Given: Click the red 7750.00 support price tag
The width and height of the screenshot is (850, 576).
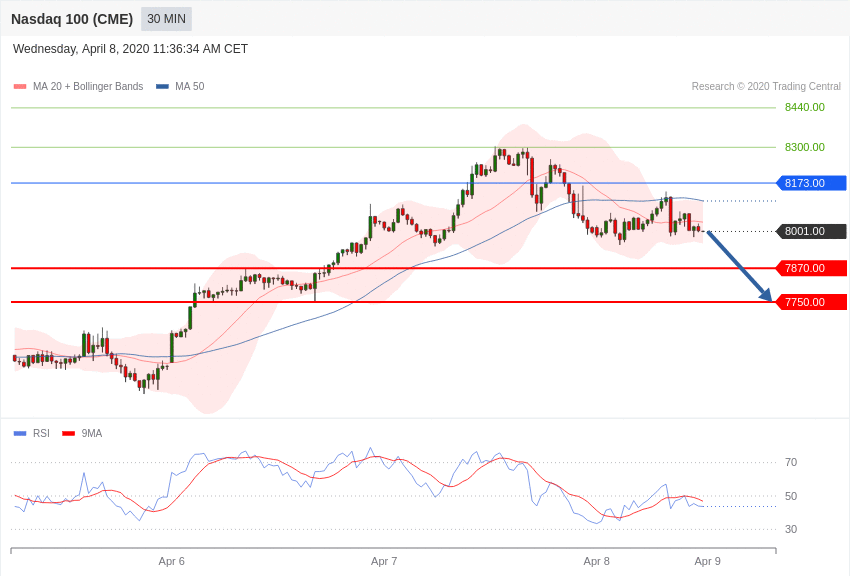Looking at the screenshot, I should click(x=812, y=302).
